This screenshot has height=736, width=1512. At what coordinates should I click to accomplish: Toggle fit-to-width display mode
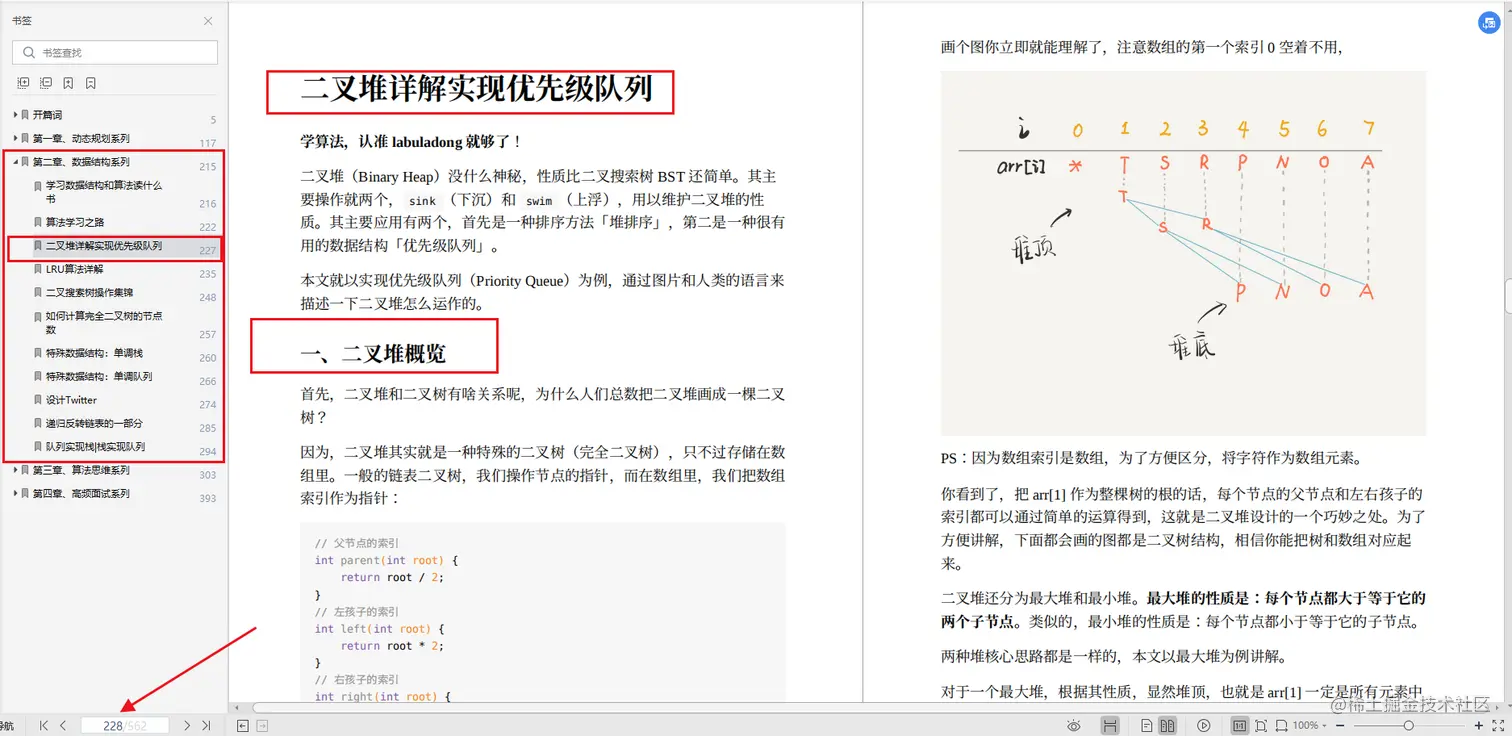tap(1284, 725)
